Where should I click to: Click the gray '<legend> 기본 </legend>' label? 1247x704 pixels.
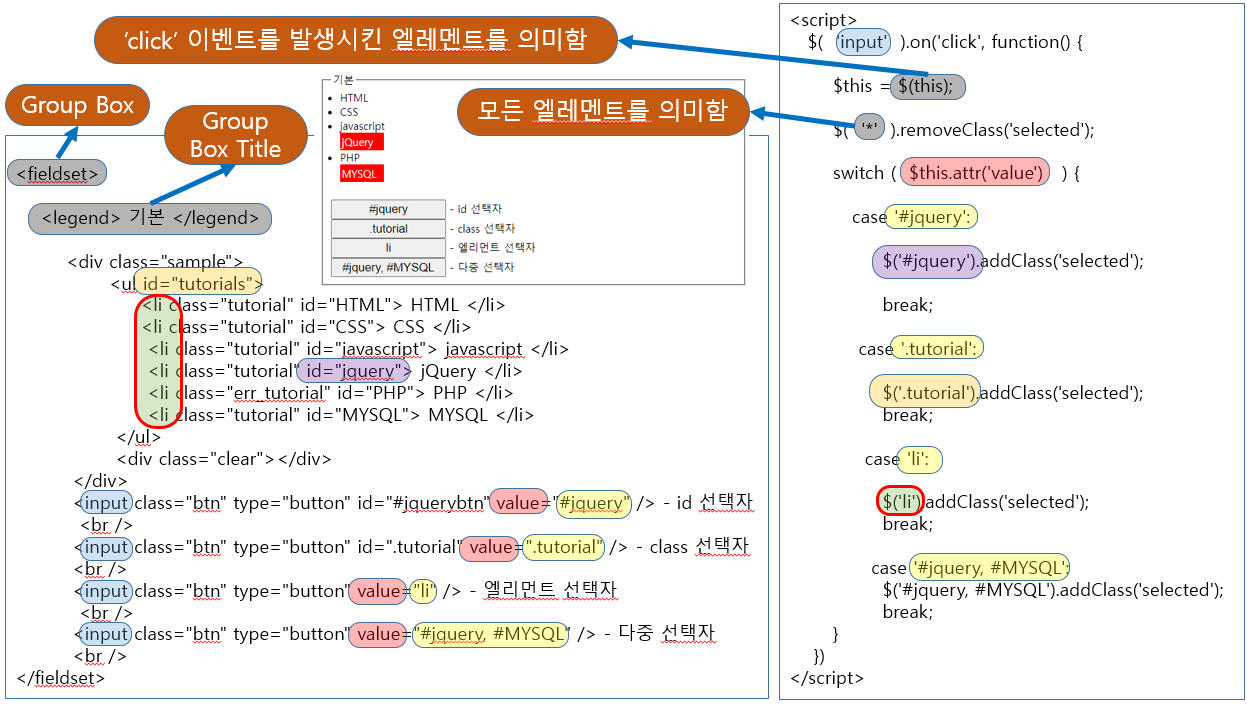tap(150, 217)
